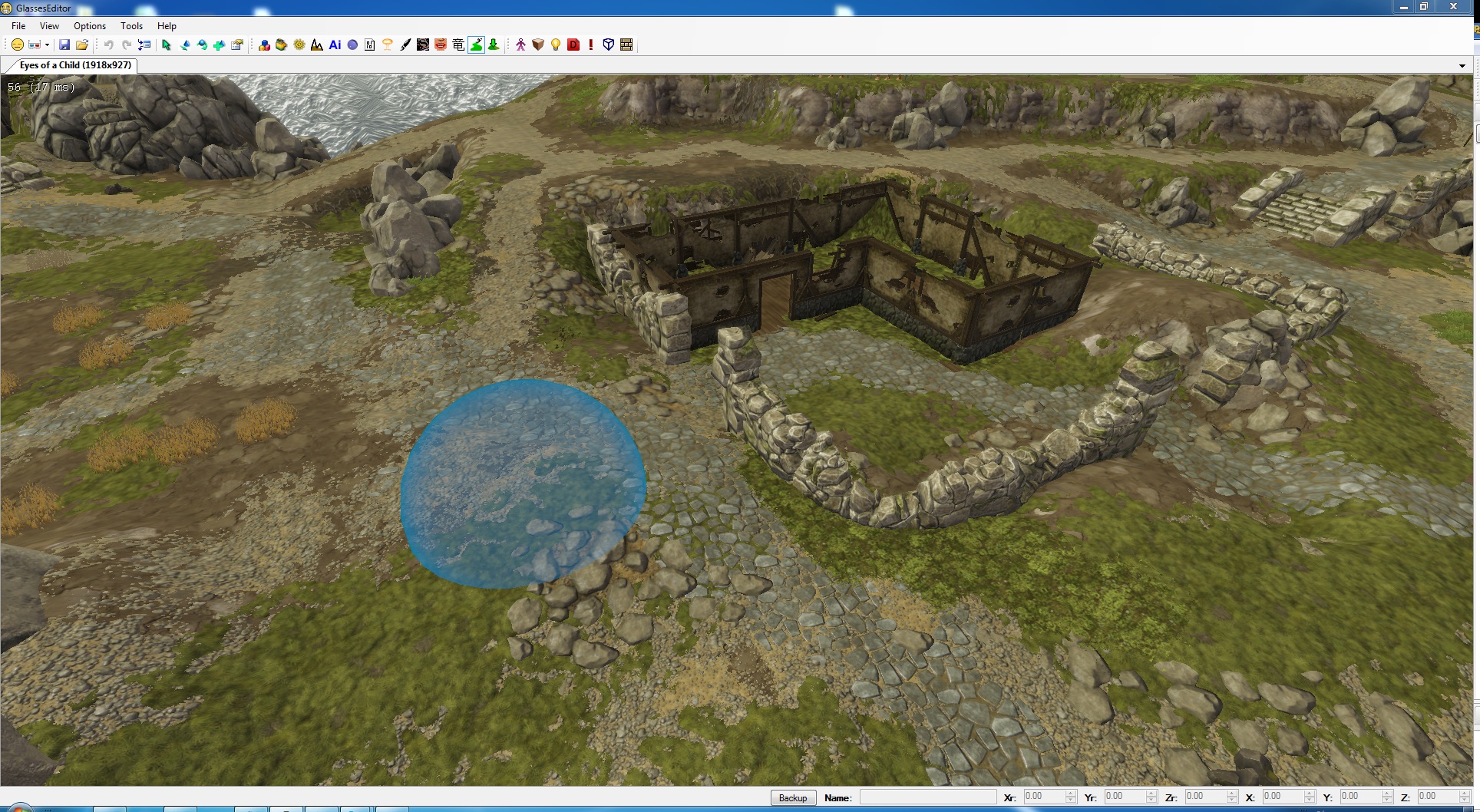Increase the Xr rotation value
The height and width of the screenshot is (812, 1480).
pos(1071,794)
